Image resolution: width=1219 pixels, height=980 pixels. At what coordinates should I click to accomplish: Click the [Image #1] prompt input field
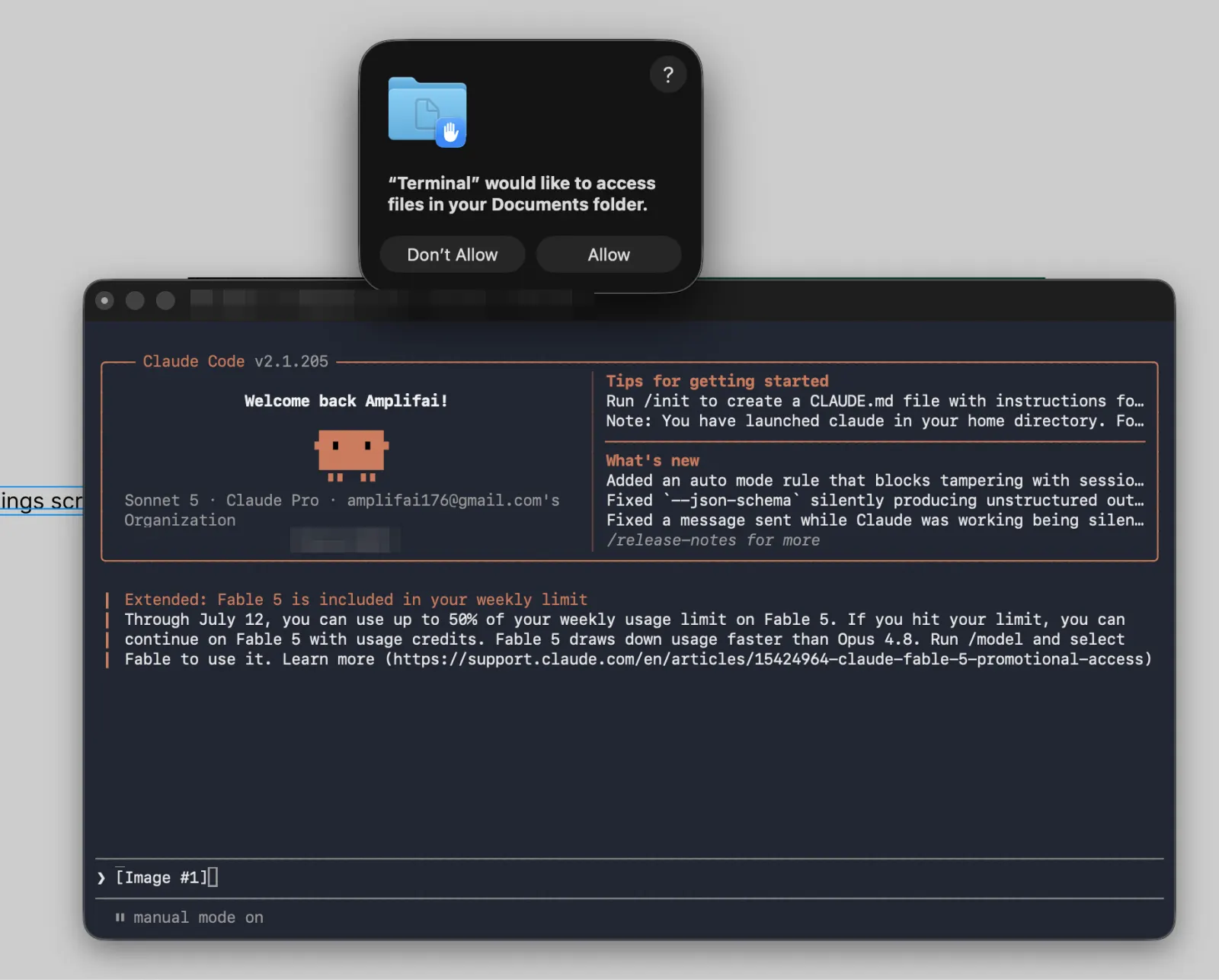click(629, 878)
